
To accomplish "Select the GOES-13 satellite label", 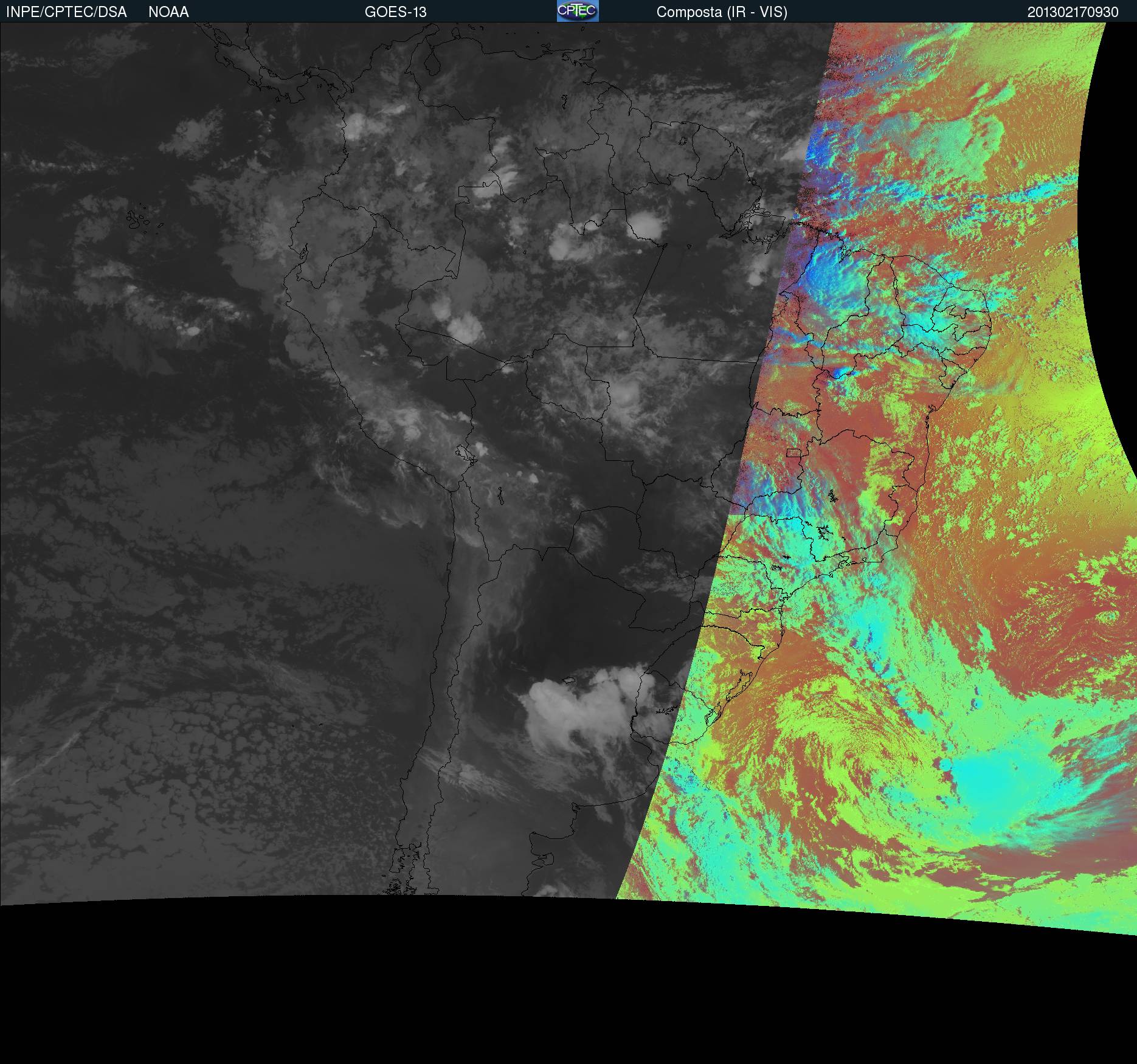I will 395,12.
